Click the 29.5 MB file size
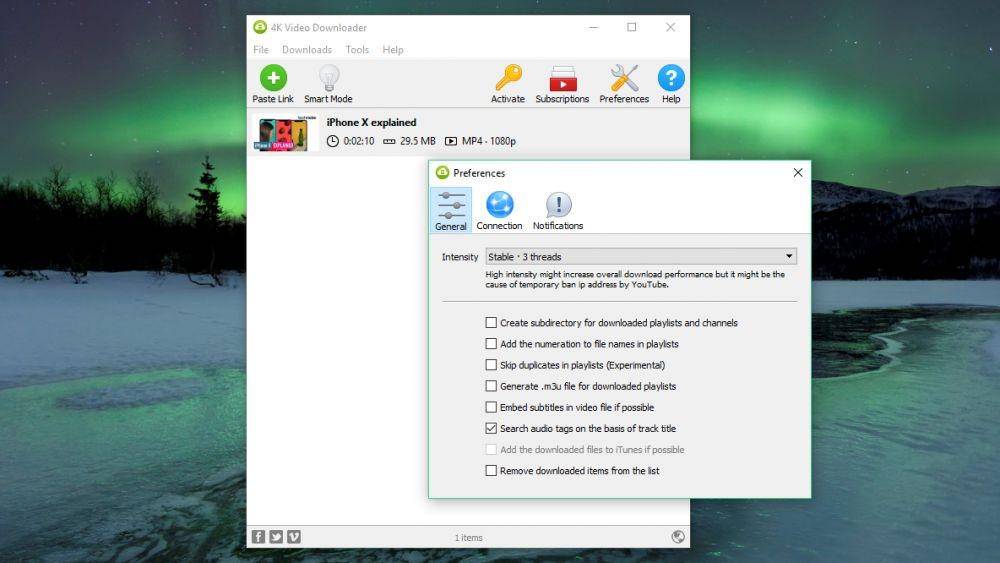Image resolution: width=1000 pixels, height=563 pixels. click(x=418, y=141)
